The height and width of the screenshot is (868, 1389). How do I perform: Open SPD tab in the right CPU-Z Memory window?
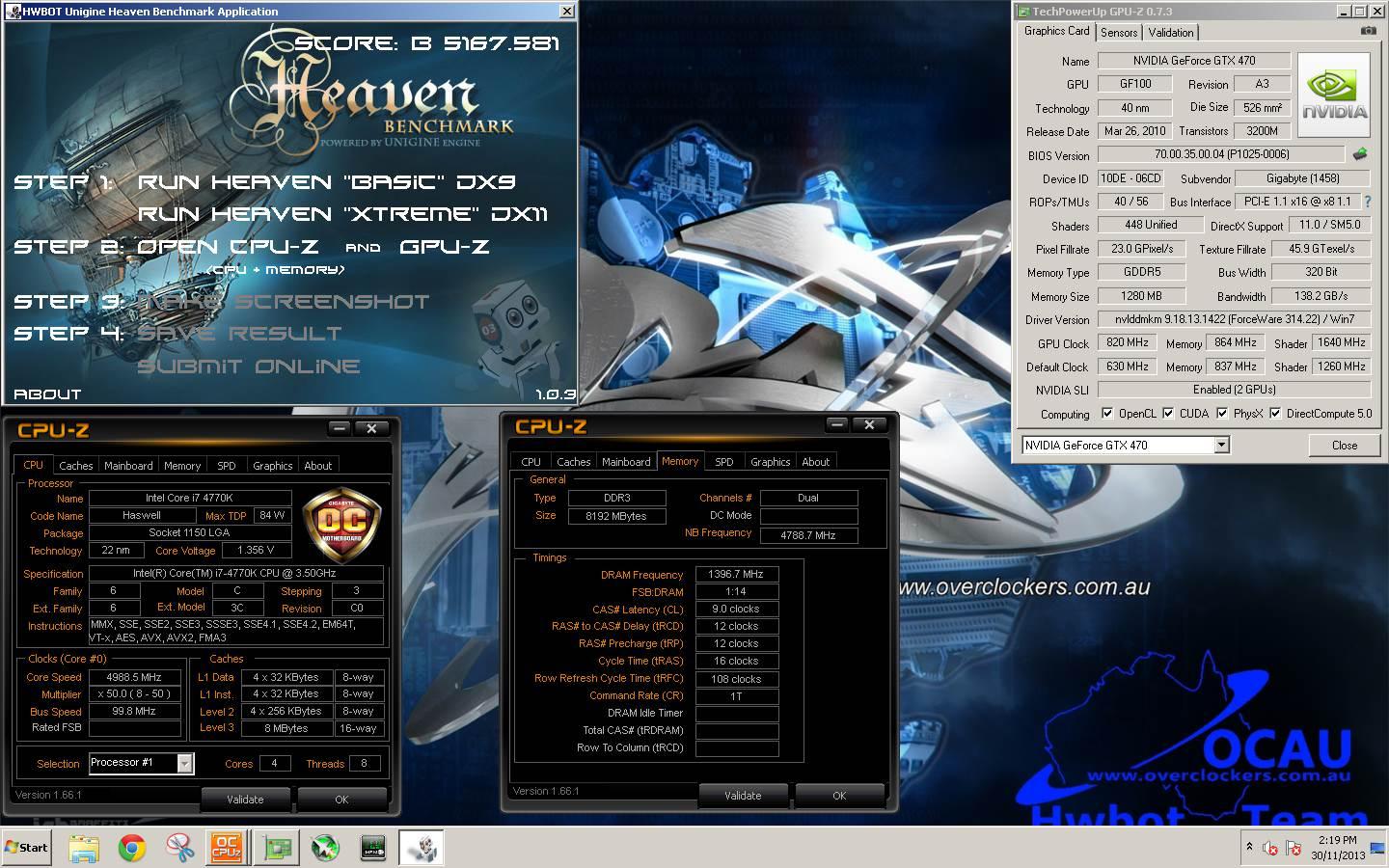(724, 461)
